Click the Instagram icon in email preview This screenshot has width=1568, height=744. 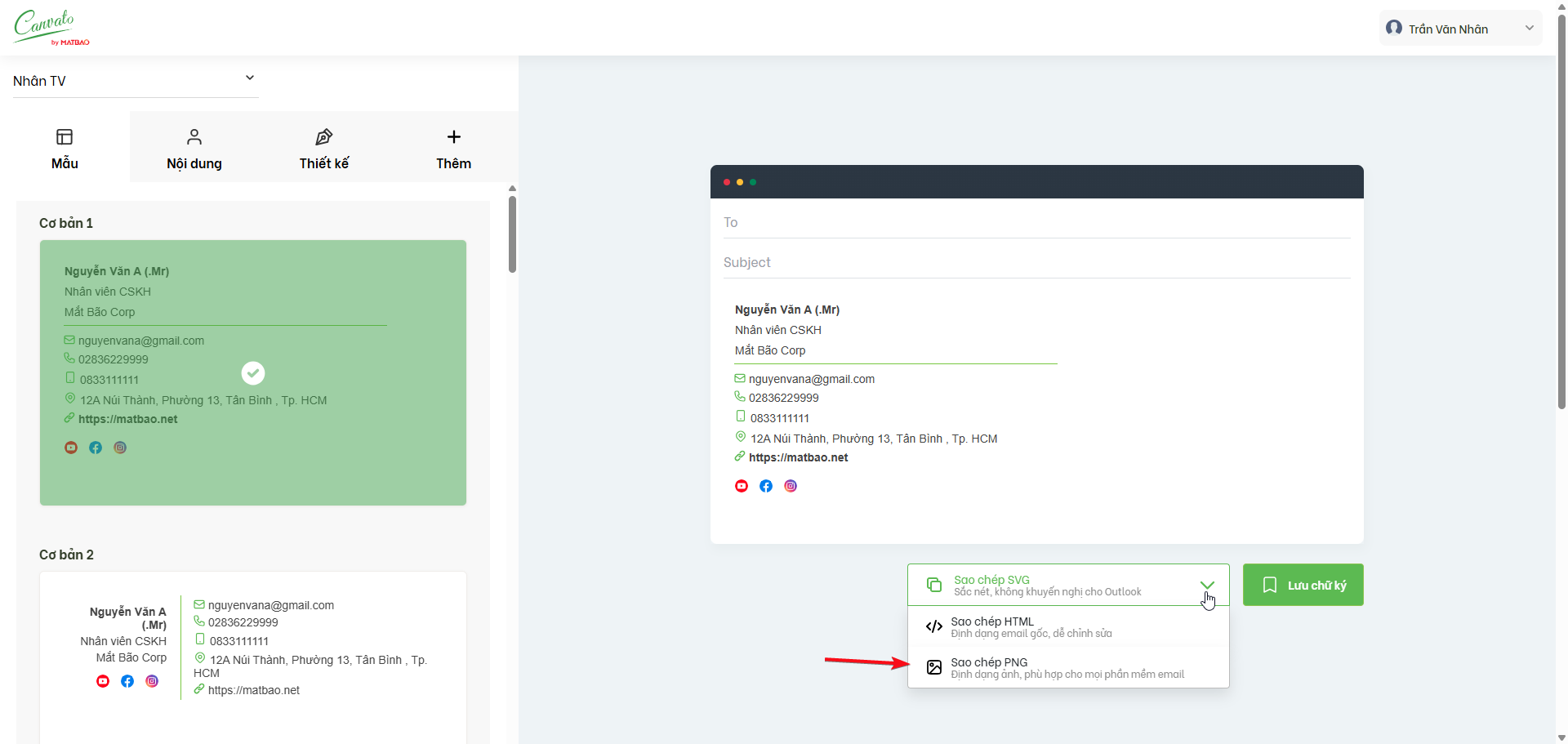click(x=791, y=486)
